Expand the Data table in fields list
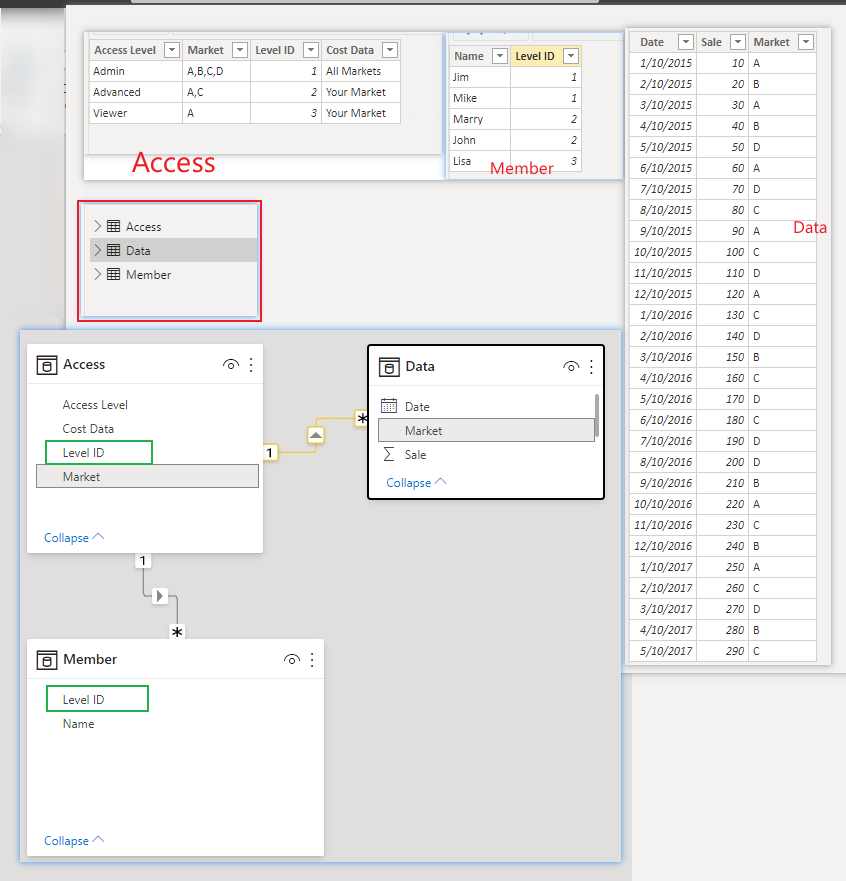This screenshot has height=881, width=846. [98, 250]
